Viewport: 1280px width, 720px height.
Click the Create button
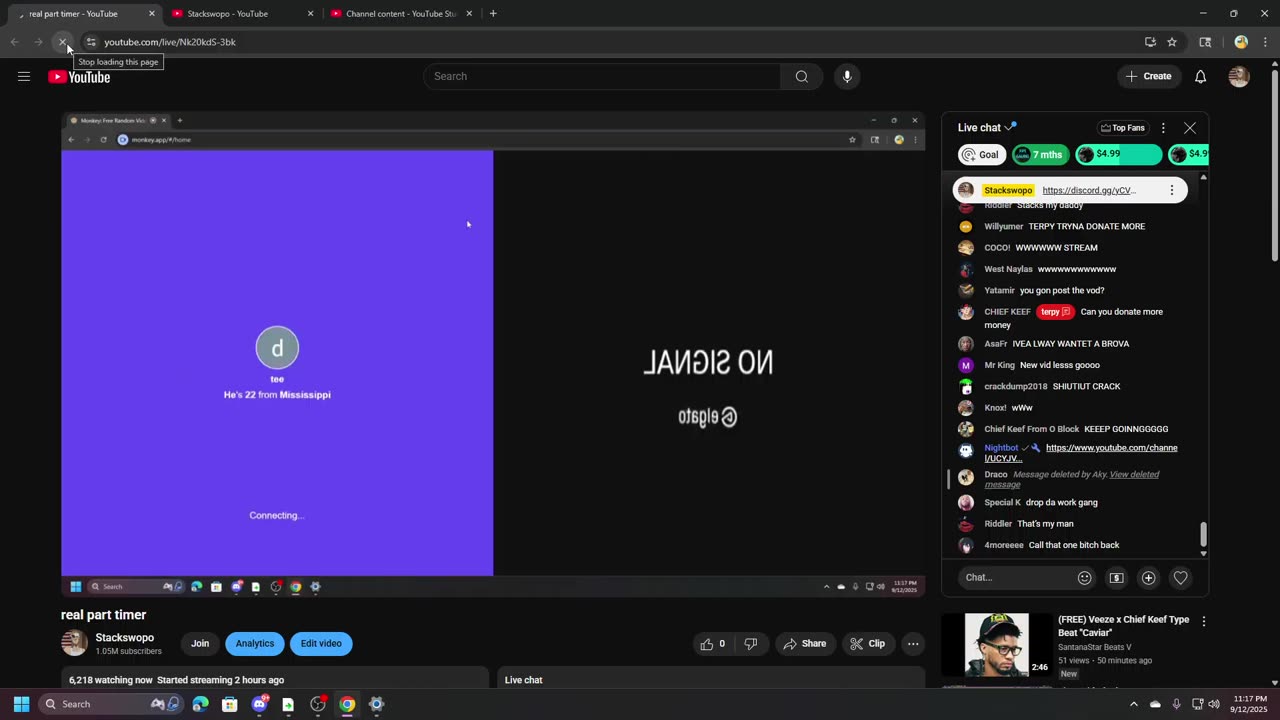pyautogui.click(x=1148, y=76)
